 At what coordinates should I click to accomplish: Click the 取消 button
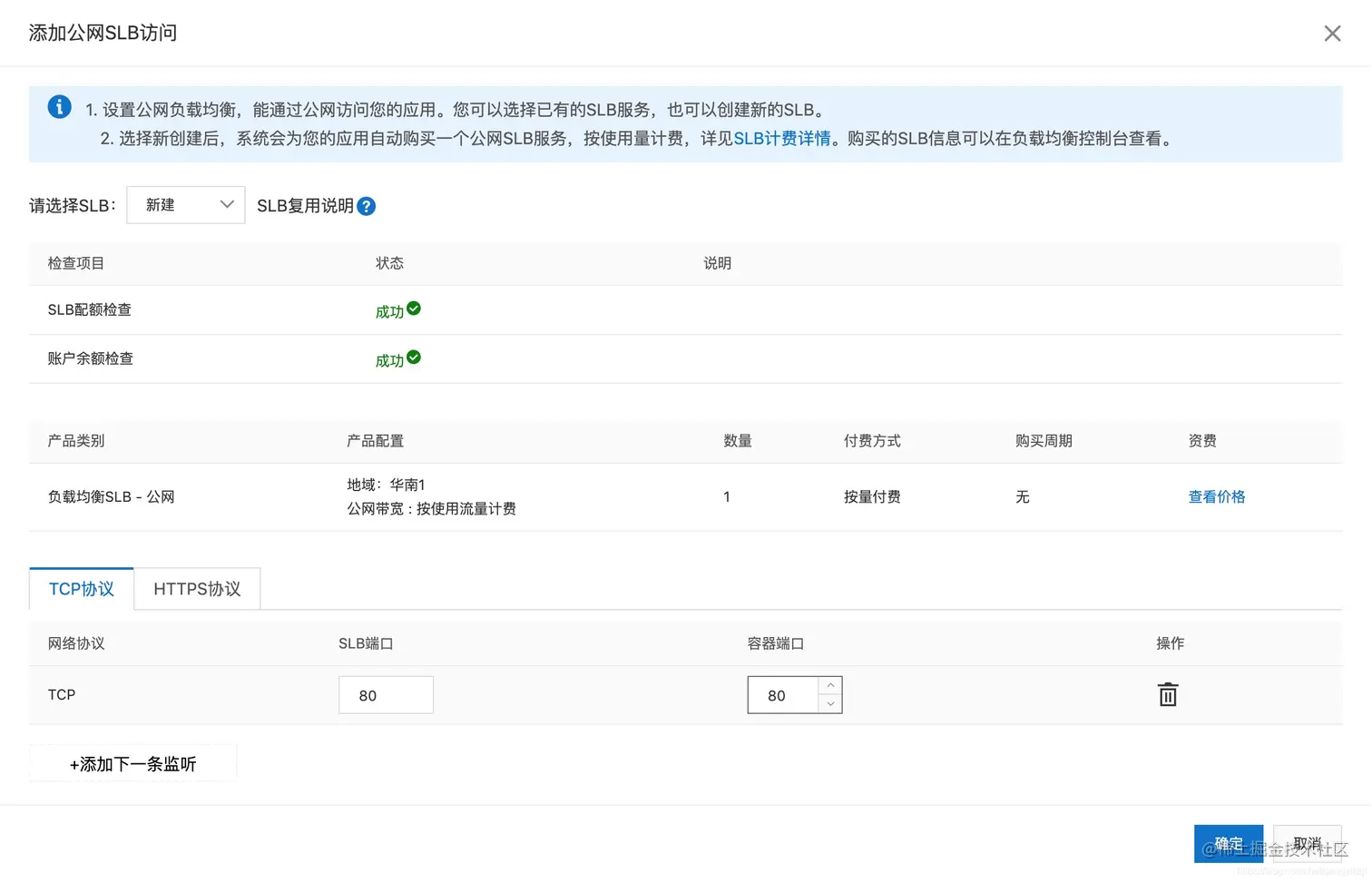pos(1308,843)
